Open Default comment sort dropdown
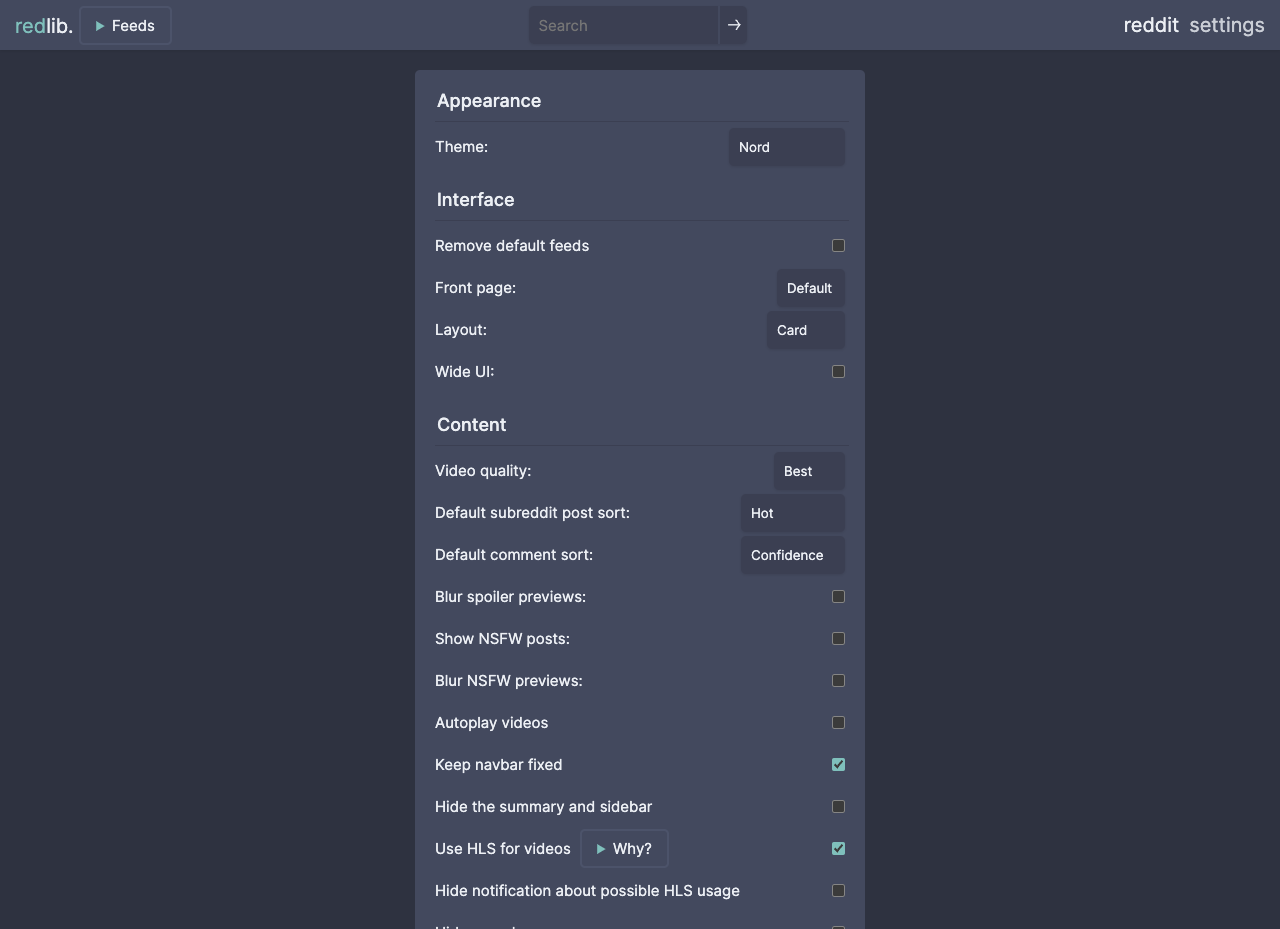This screenshot has height=929, width=1280. pyautogui.click(x=793, y=555)
